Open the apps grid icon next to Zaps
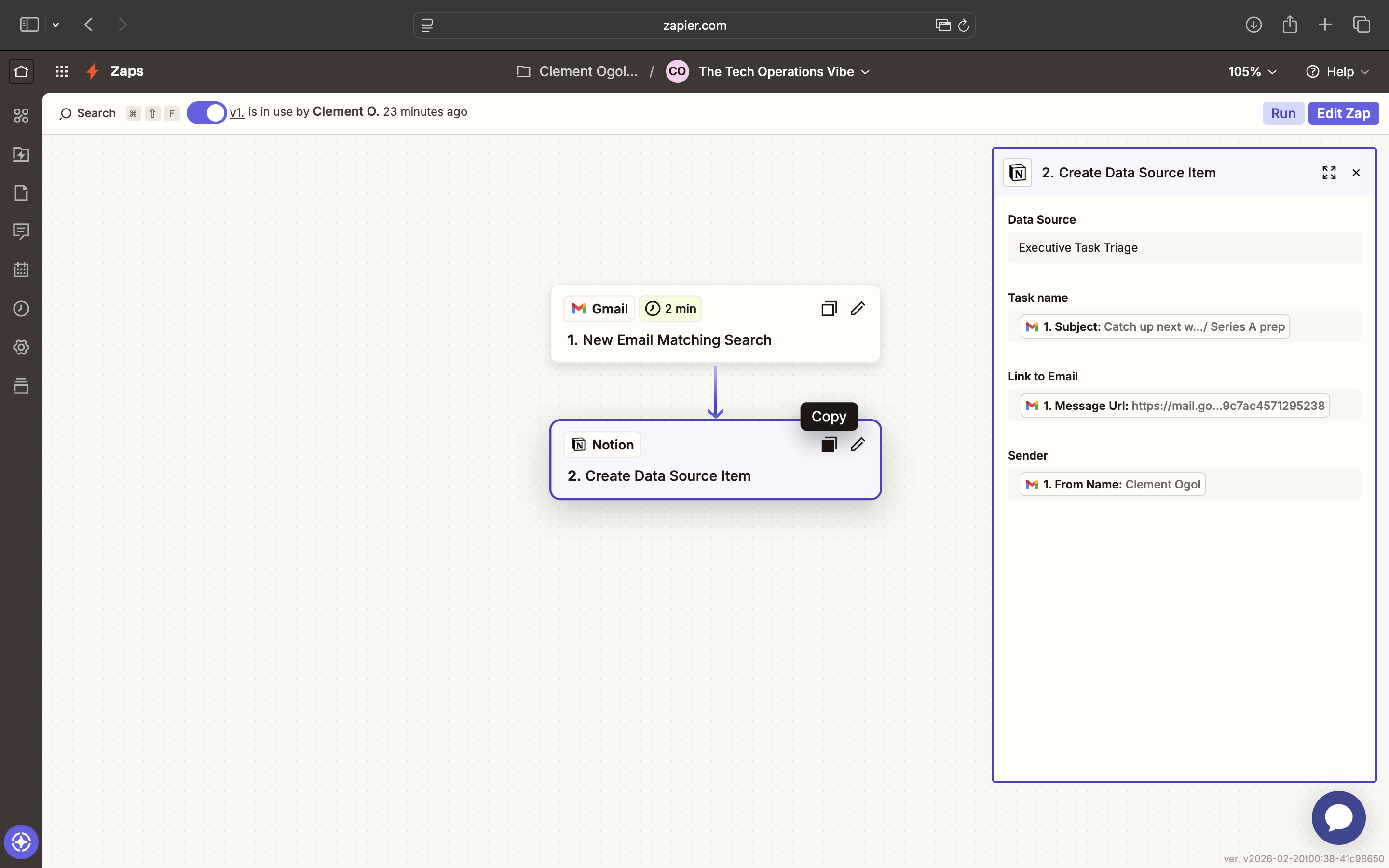1389x868 pixels. tap(61, 71)
